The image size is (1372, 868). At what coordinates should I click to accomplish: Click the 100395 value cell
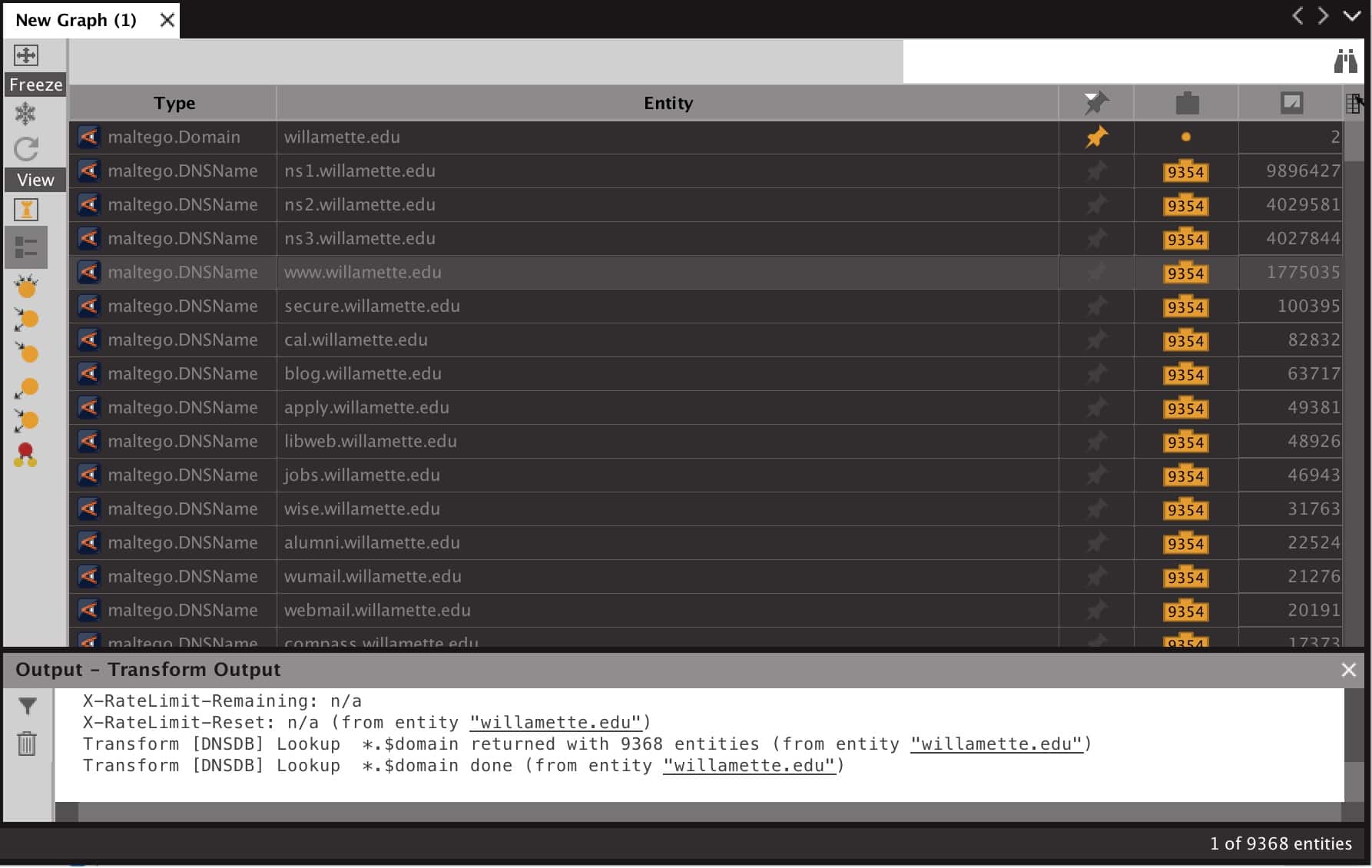(1290, 306)
